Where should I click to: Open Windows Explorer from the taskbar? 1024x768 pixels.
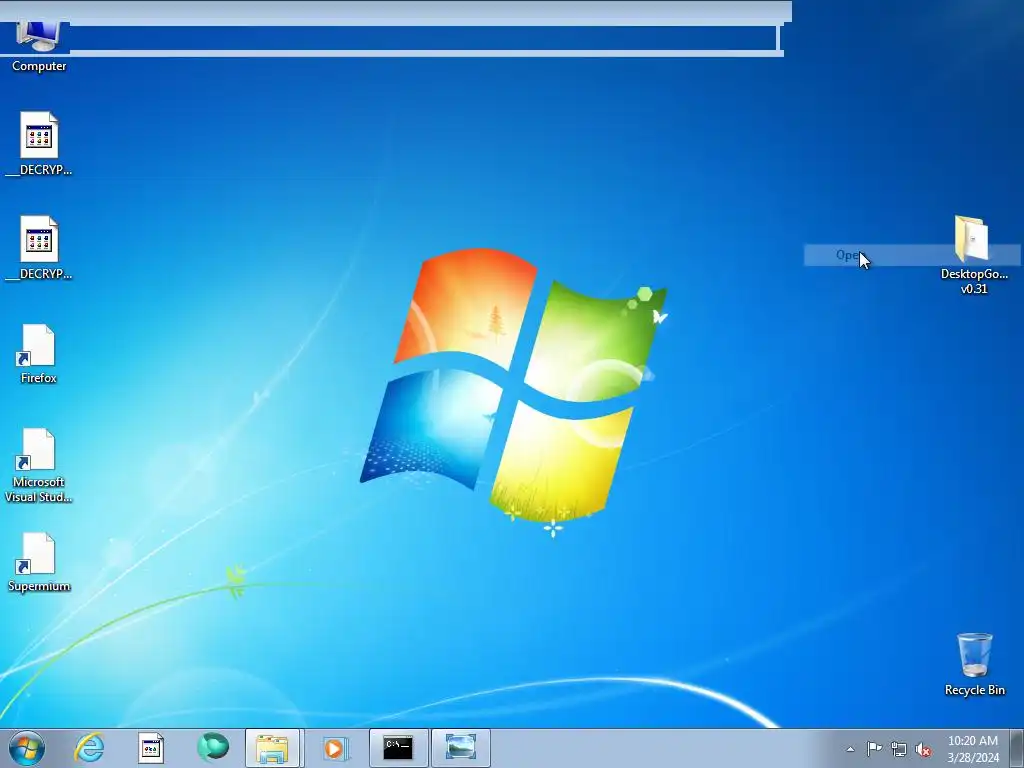coord(272,748)
